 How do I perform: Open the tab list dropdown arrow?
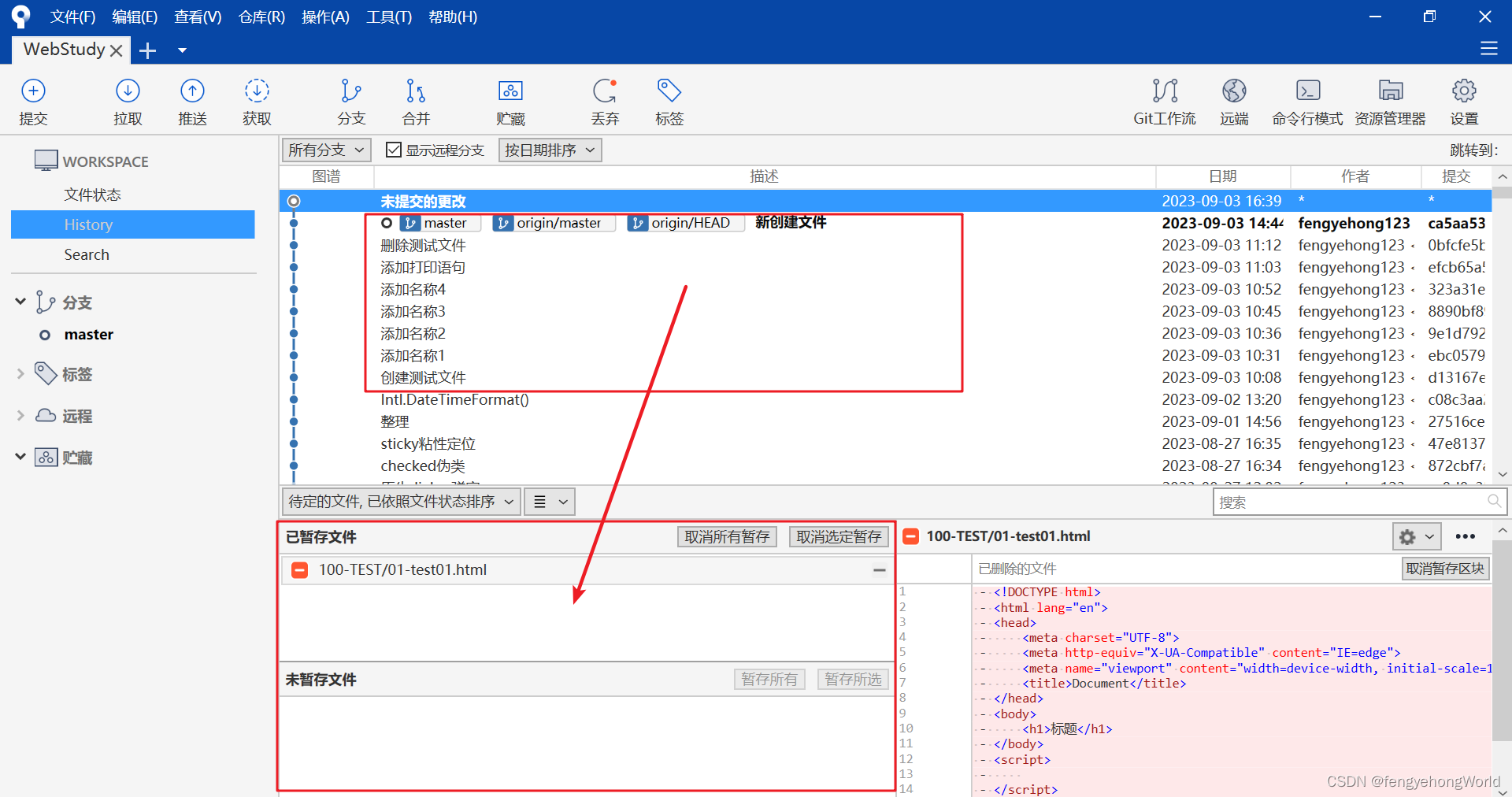(x=182, y=50)
